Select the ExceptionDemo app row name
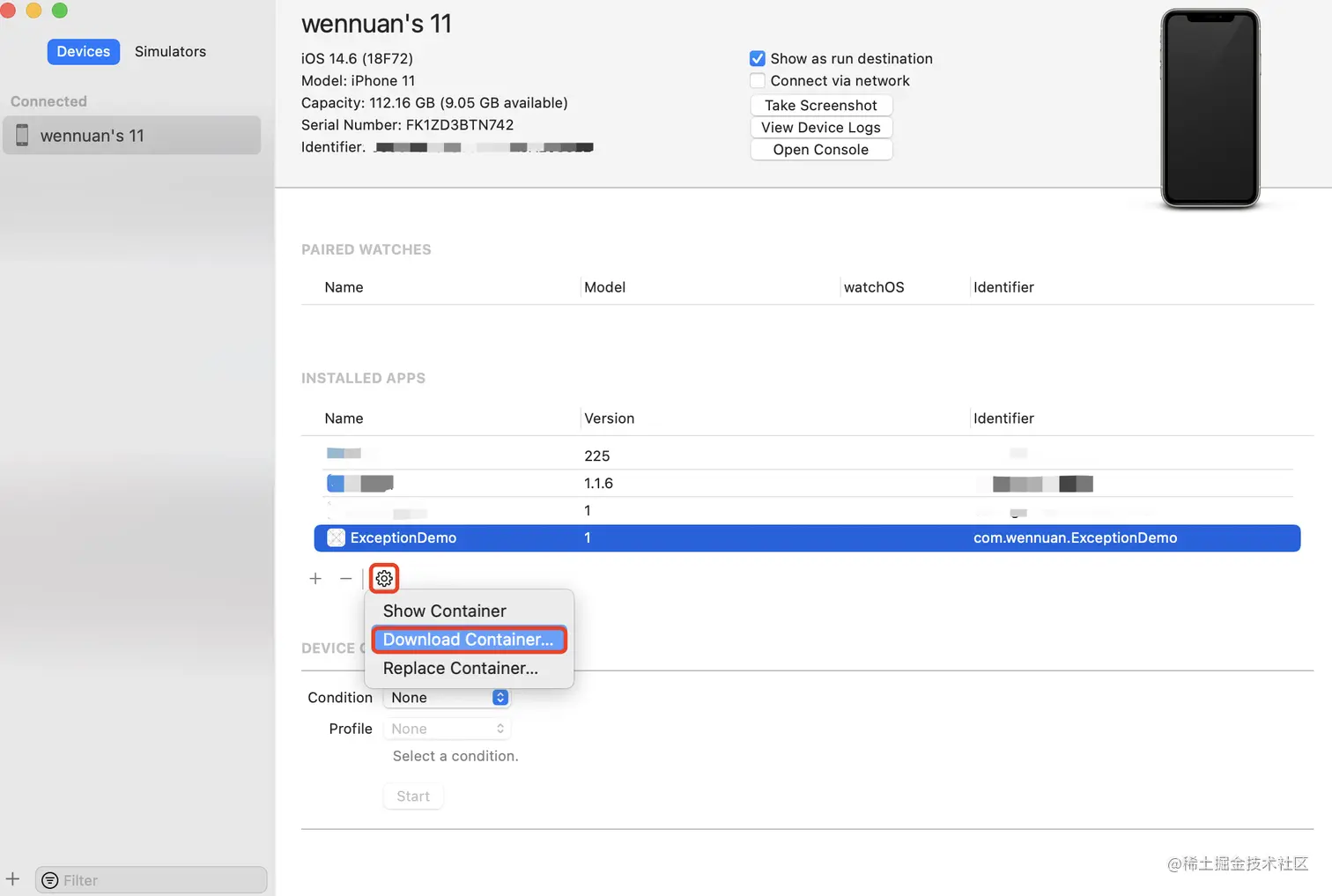Image resolution: width=1332 pixels, height=896 pixels. 403,537
